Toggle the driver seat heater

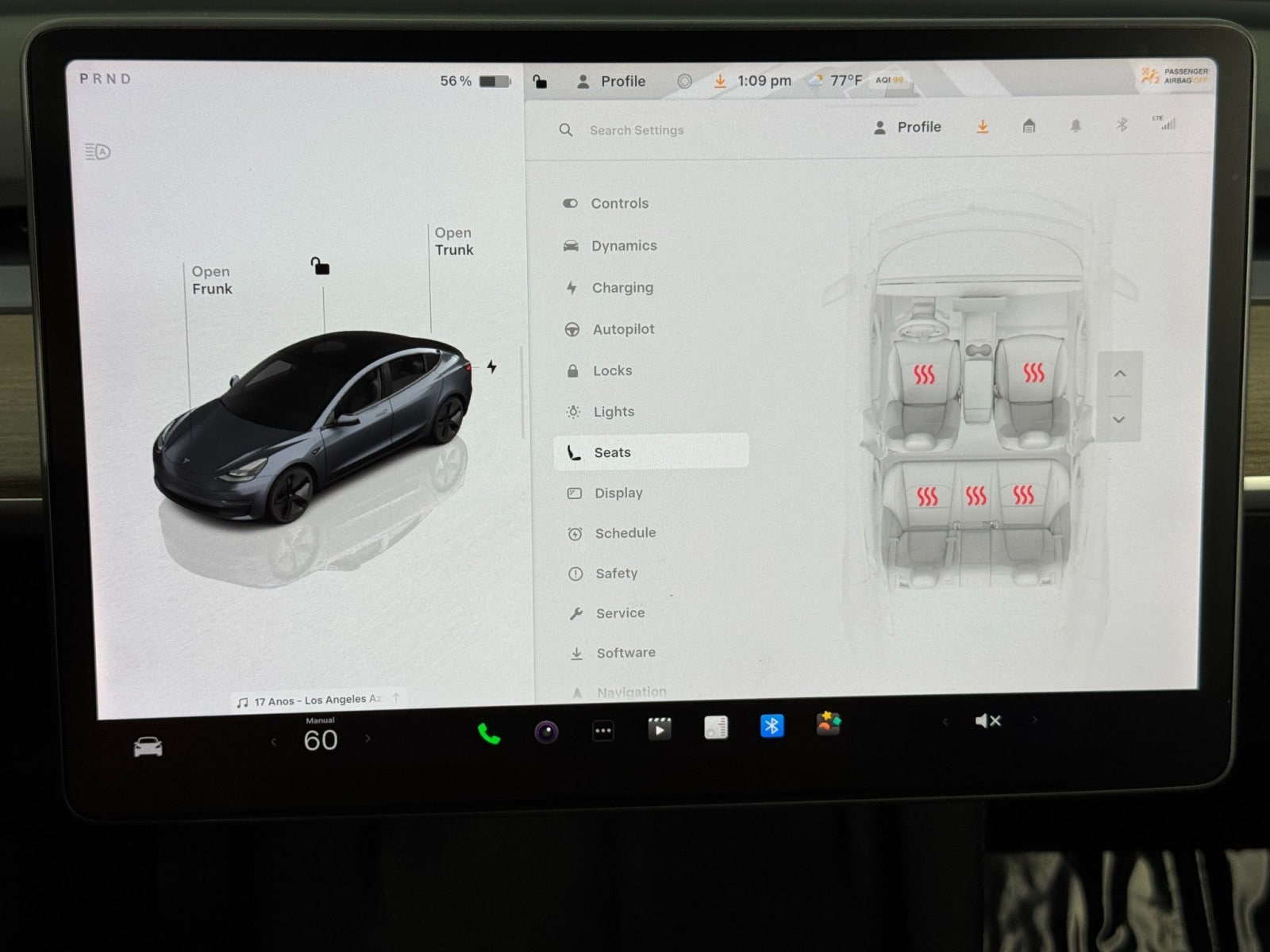(924, 374)
